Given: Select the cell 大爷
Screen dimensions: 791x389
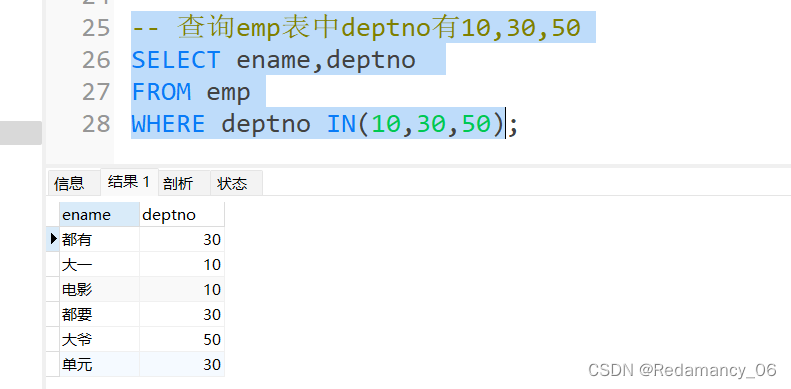Looking at the screenshot, I should click(99, 339).
